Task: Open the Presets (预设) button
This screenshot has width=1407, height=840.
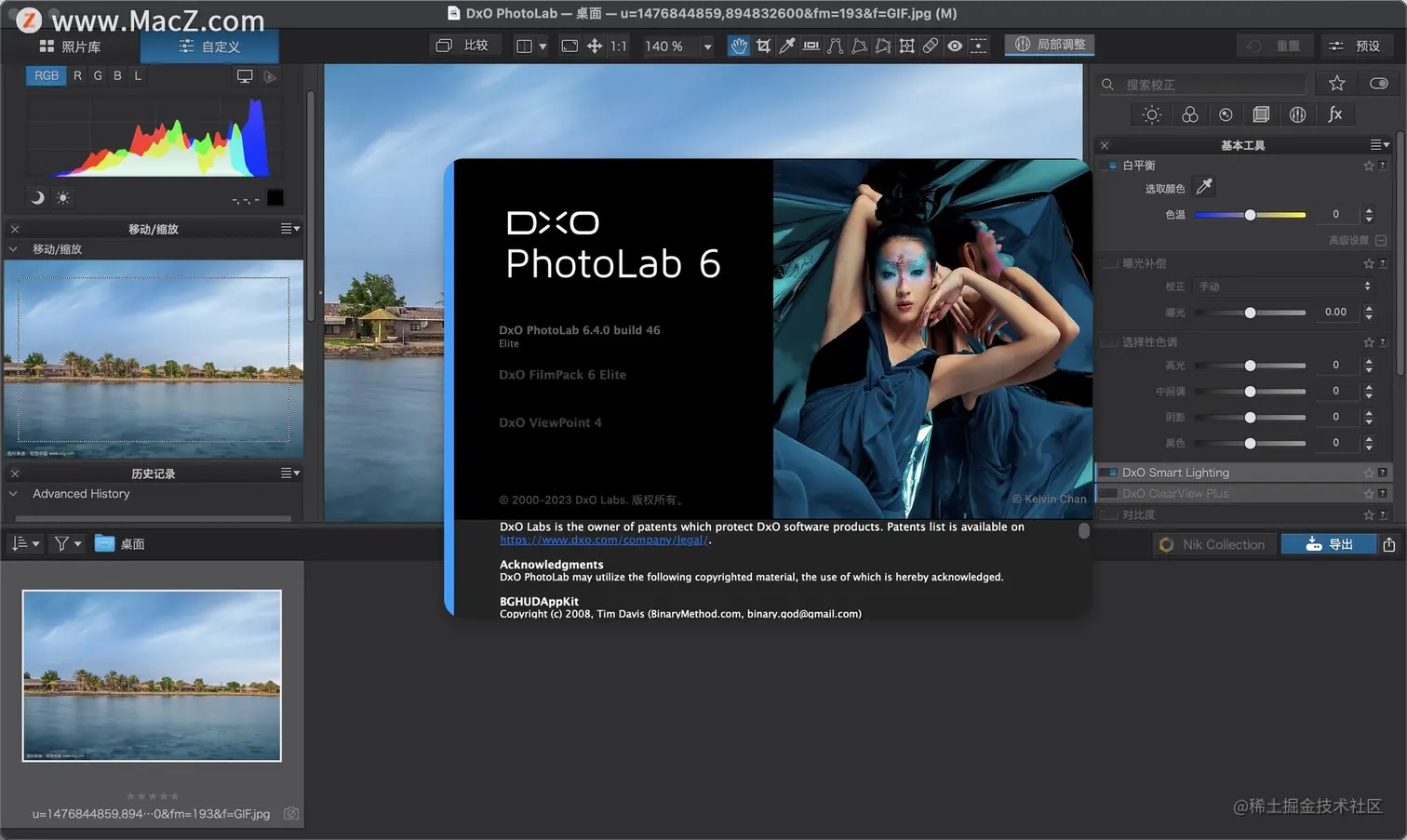Action: (x=1355, y=46)
